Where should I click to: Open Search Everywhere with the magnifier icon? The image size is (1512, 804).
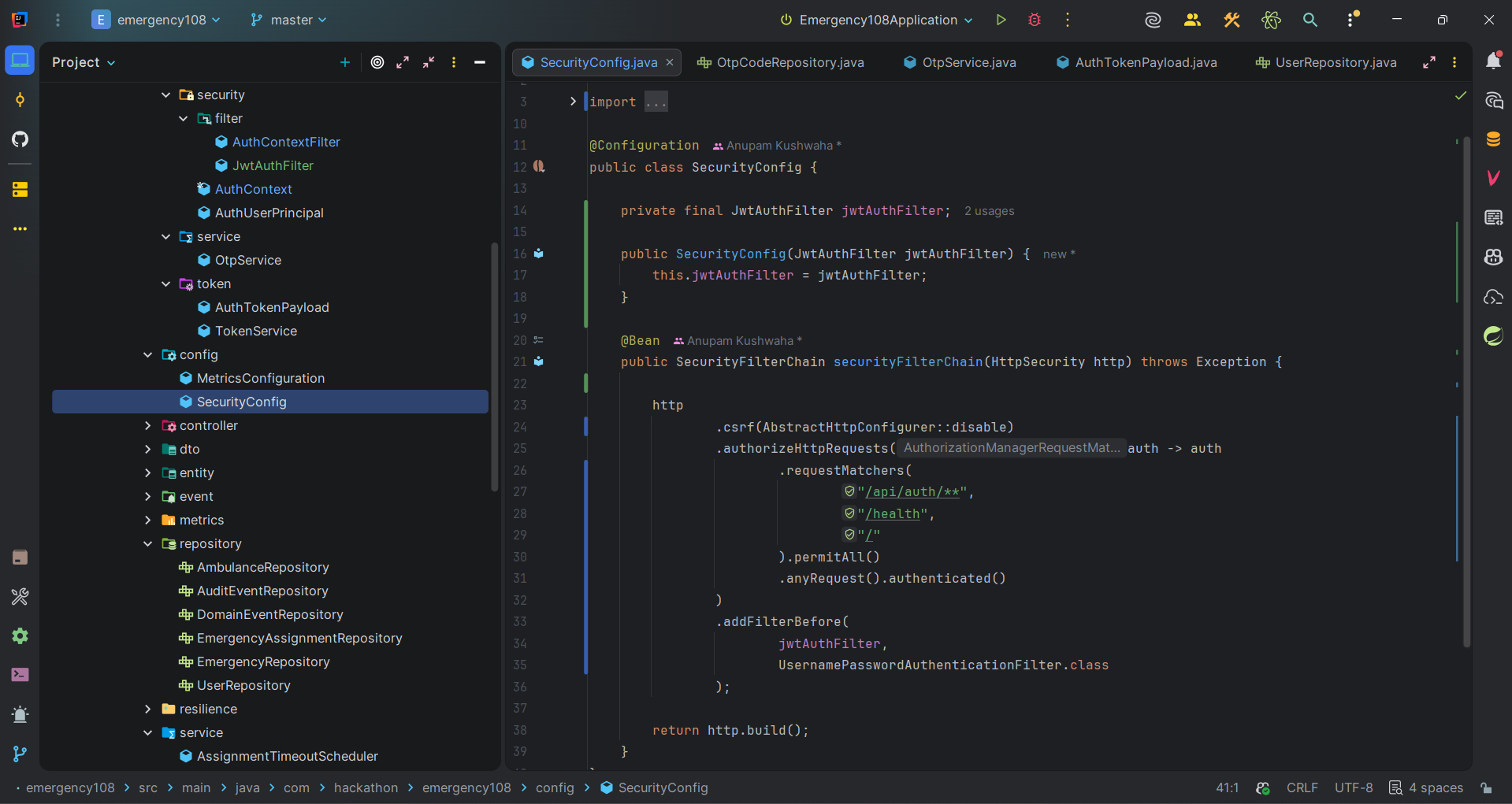[x=1310, y=20]
